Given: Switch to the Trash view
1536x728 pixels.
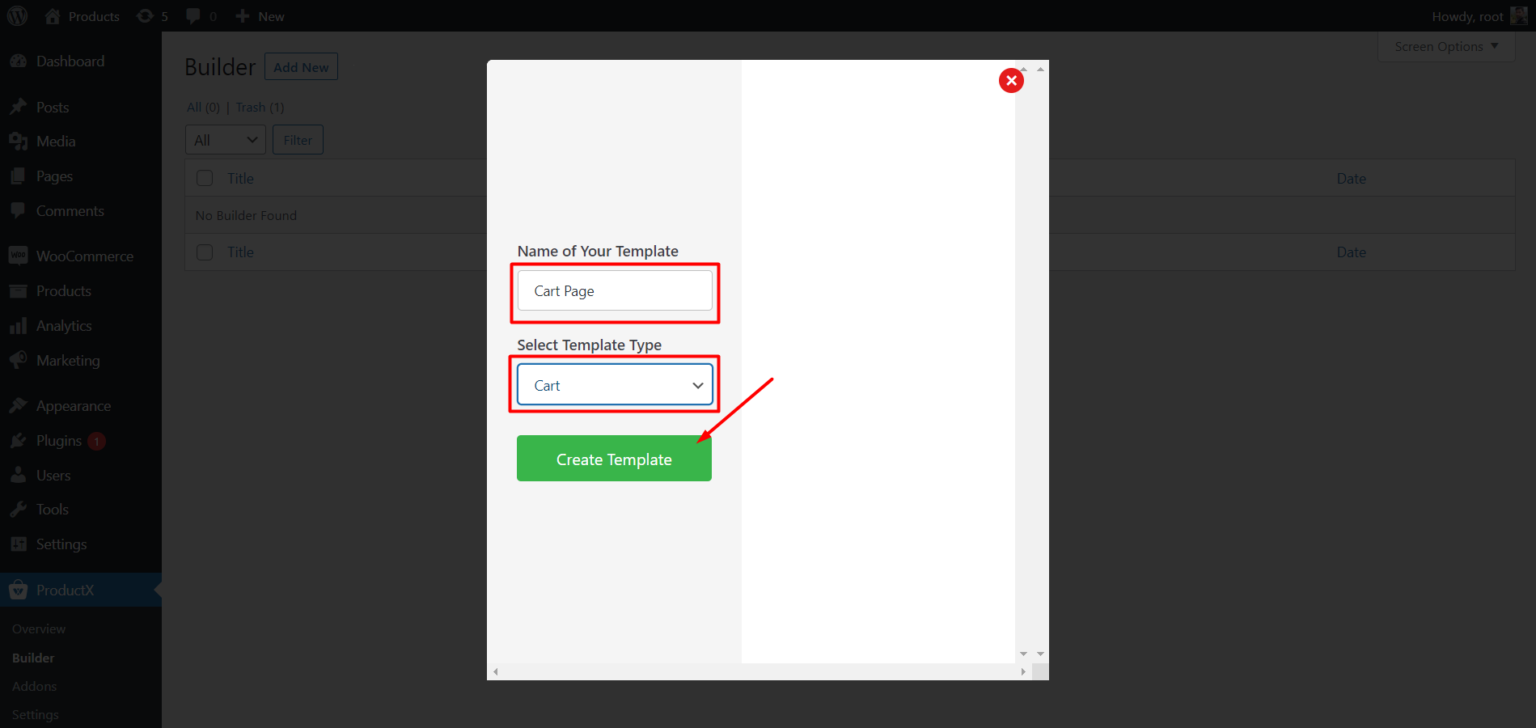Looking at the screenshot, I should click(x=250, y=107).
